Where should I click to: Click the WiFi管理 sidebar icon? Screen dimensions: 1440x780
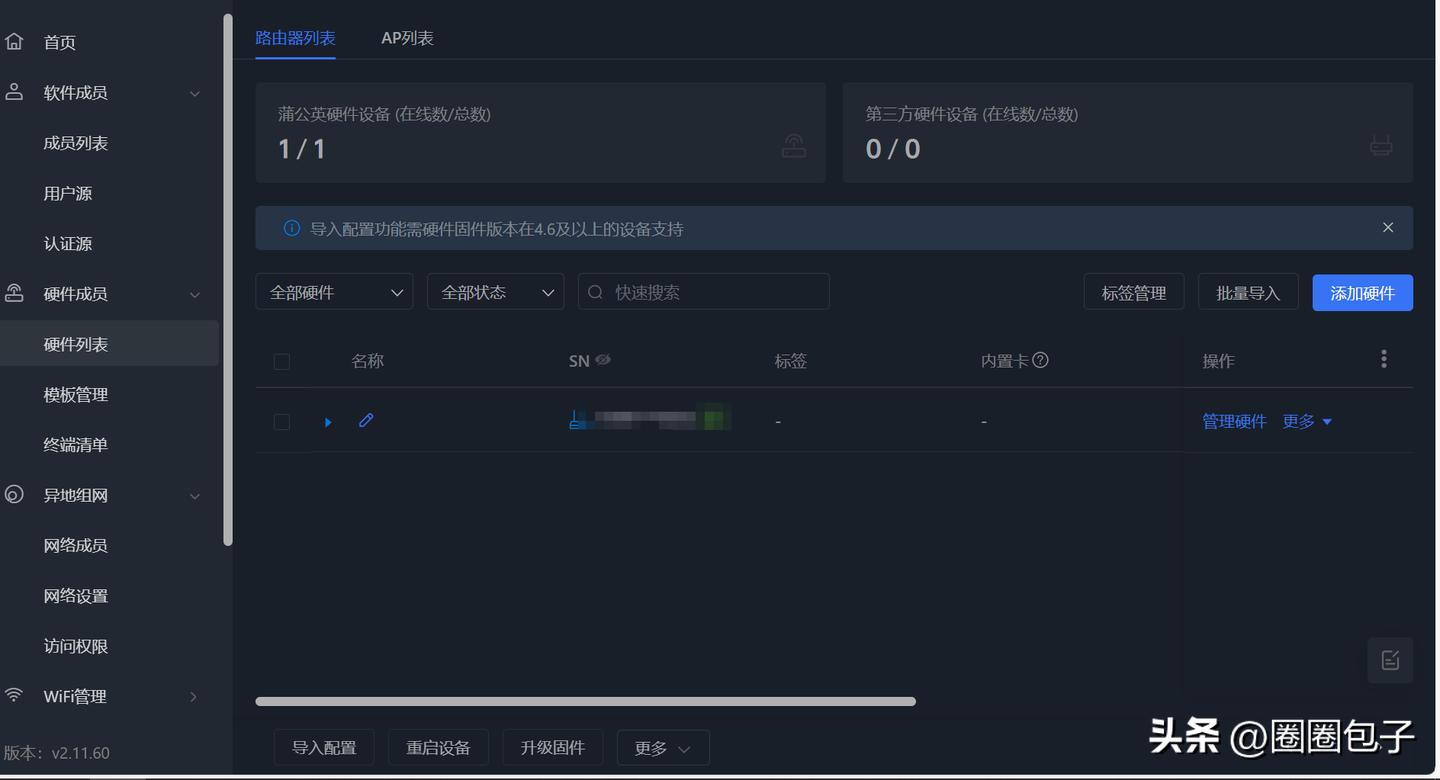(x=14, y=696)
